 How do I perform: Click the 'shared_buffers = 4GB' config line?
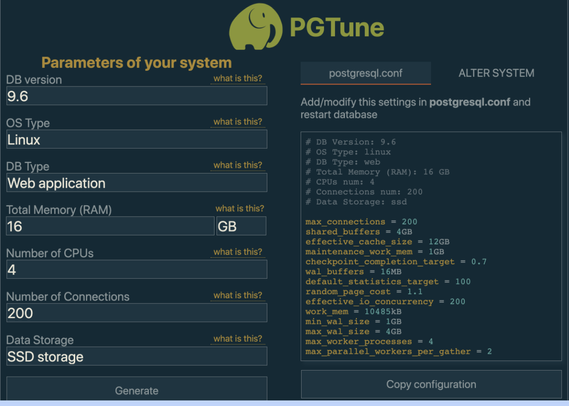click(359, 231)
